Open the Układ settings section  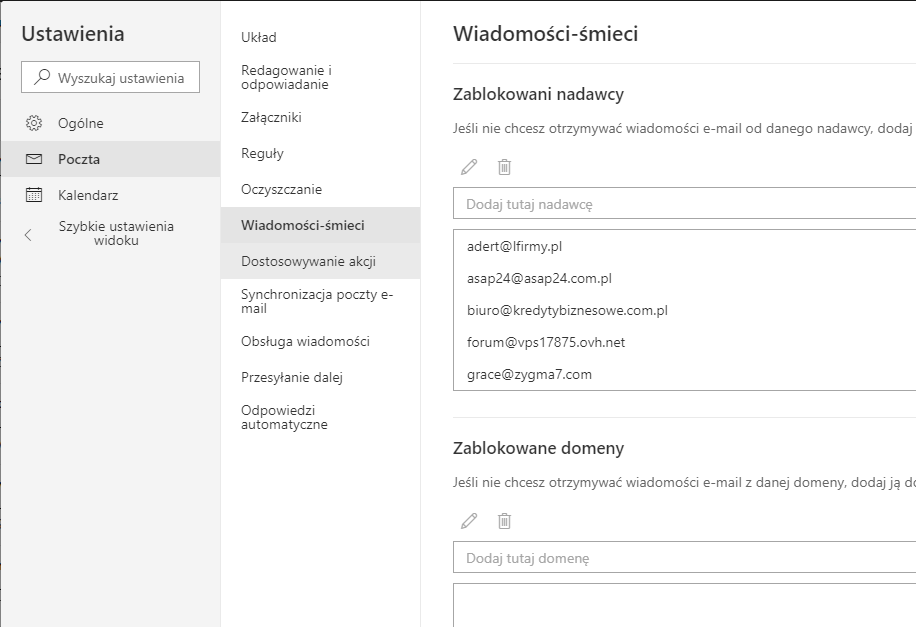coord(259,38)
